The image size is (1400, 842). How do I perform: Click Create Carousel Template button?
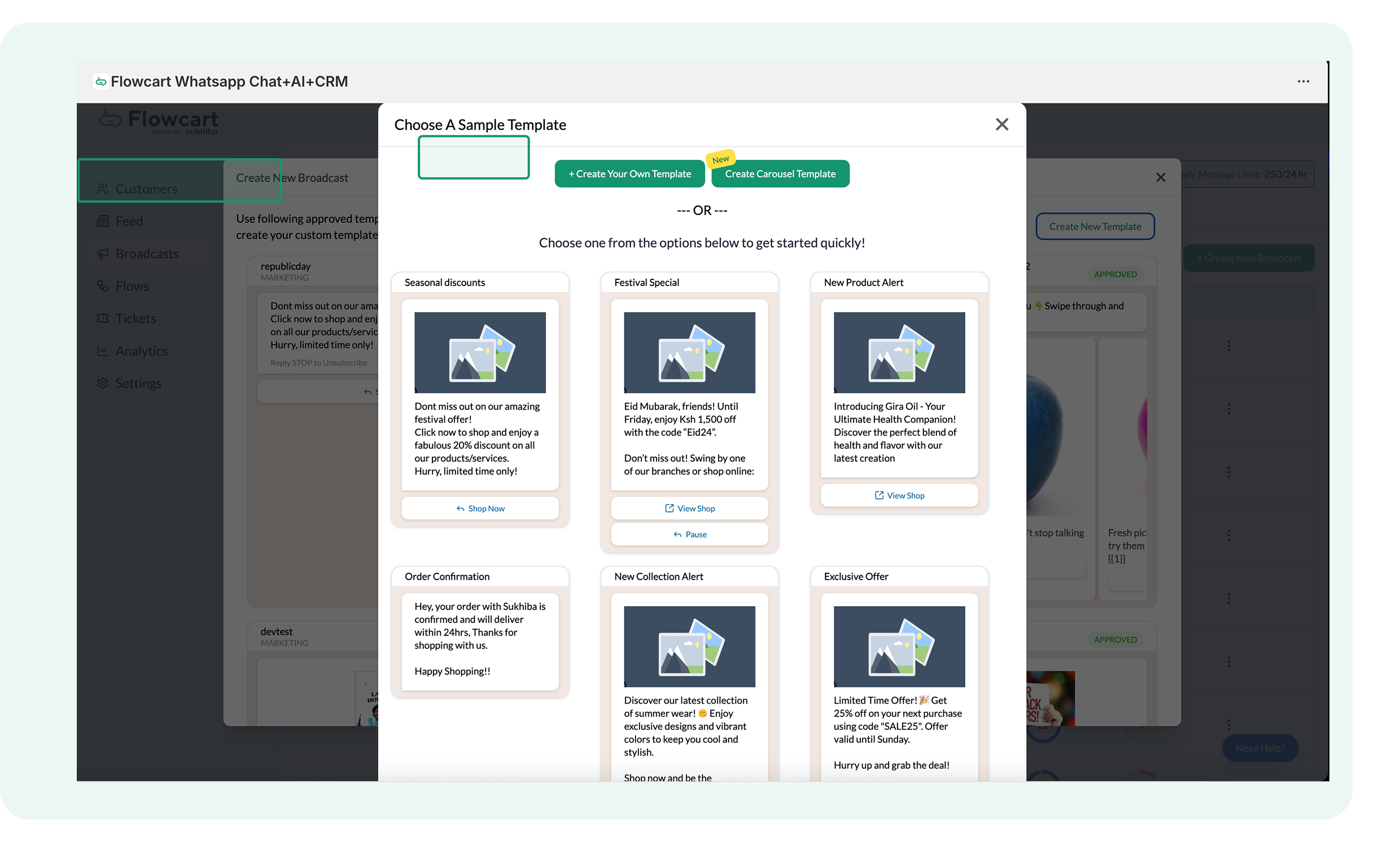pyautogui.click(x=780, y=174)
